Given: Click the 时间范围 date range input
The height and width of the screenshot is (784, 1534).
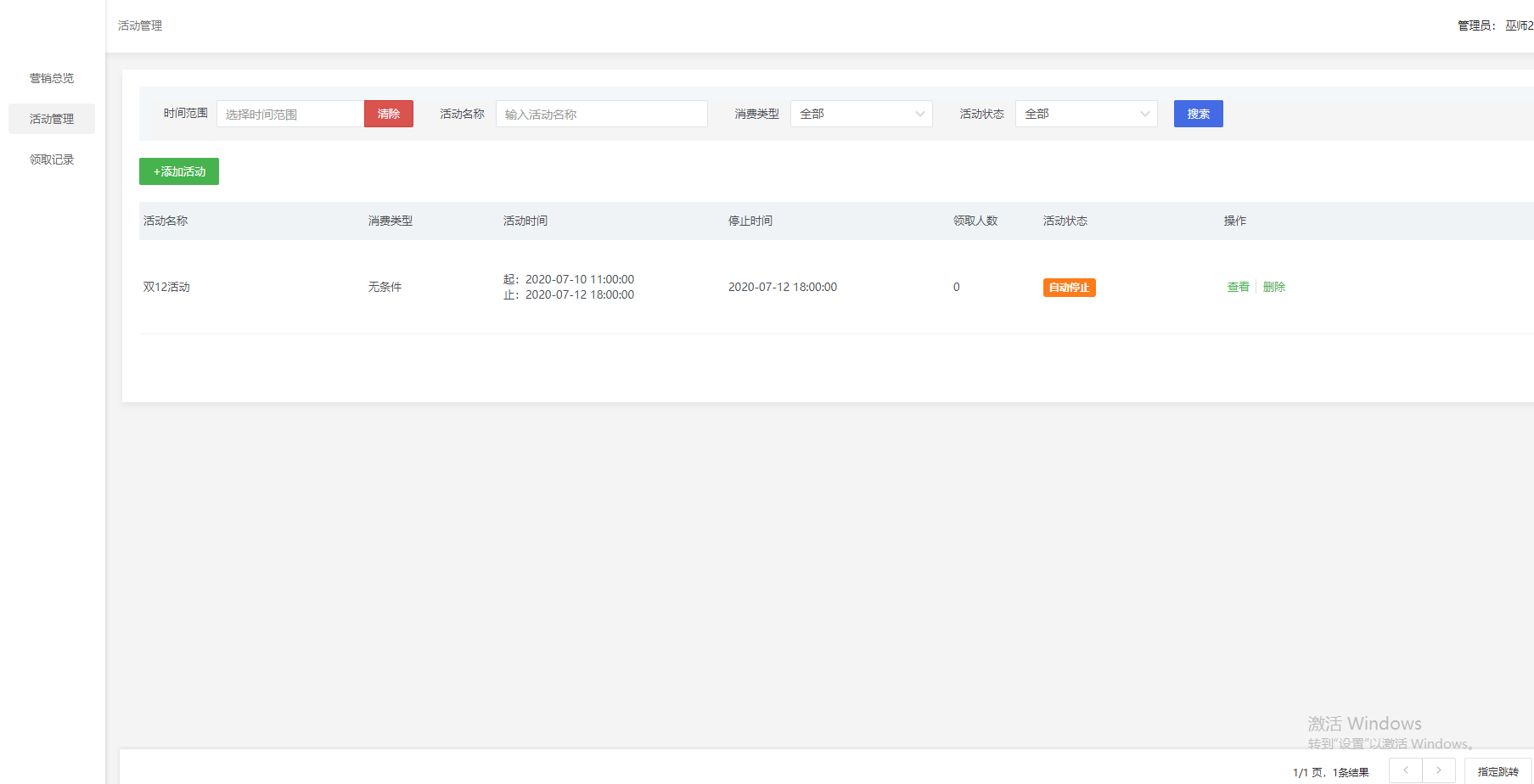Looking at the screenshot, I should [x=289, y=114].
